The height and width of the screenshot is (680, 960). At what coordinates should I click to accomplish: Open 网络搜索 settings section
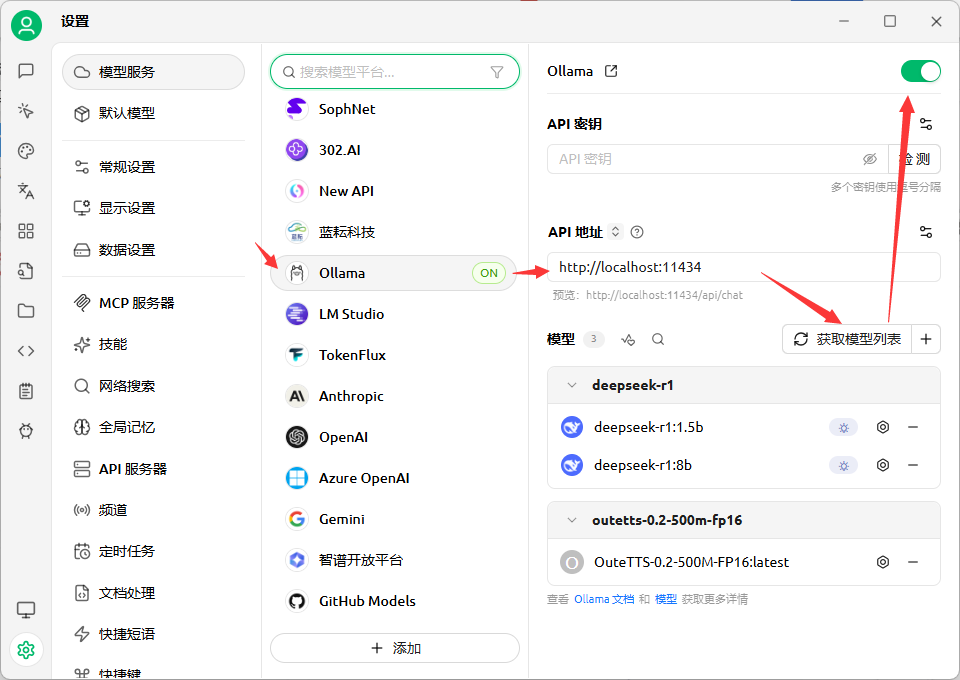pos(154,386)
